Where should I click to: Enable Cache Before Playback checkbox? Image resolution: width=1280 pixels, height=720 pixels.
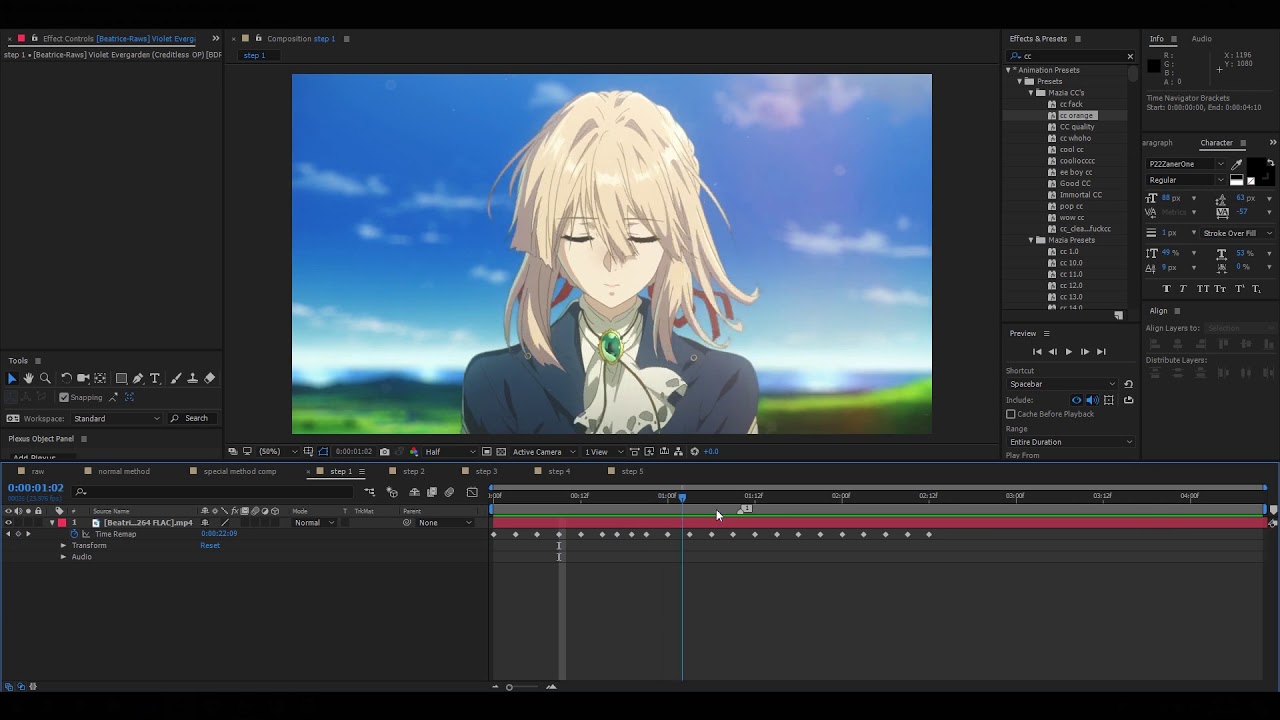coord(1010,414)
